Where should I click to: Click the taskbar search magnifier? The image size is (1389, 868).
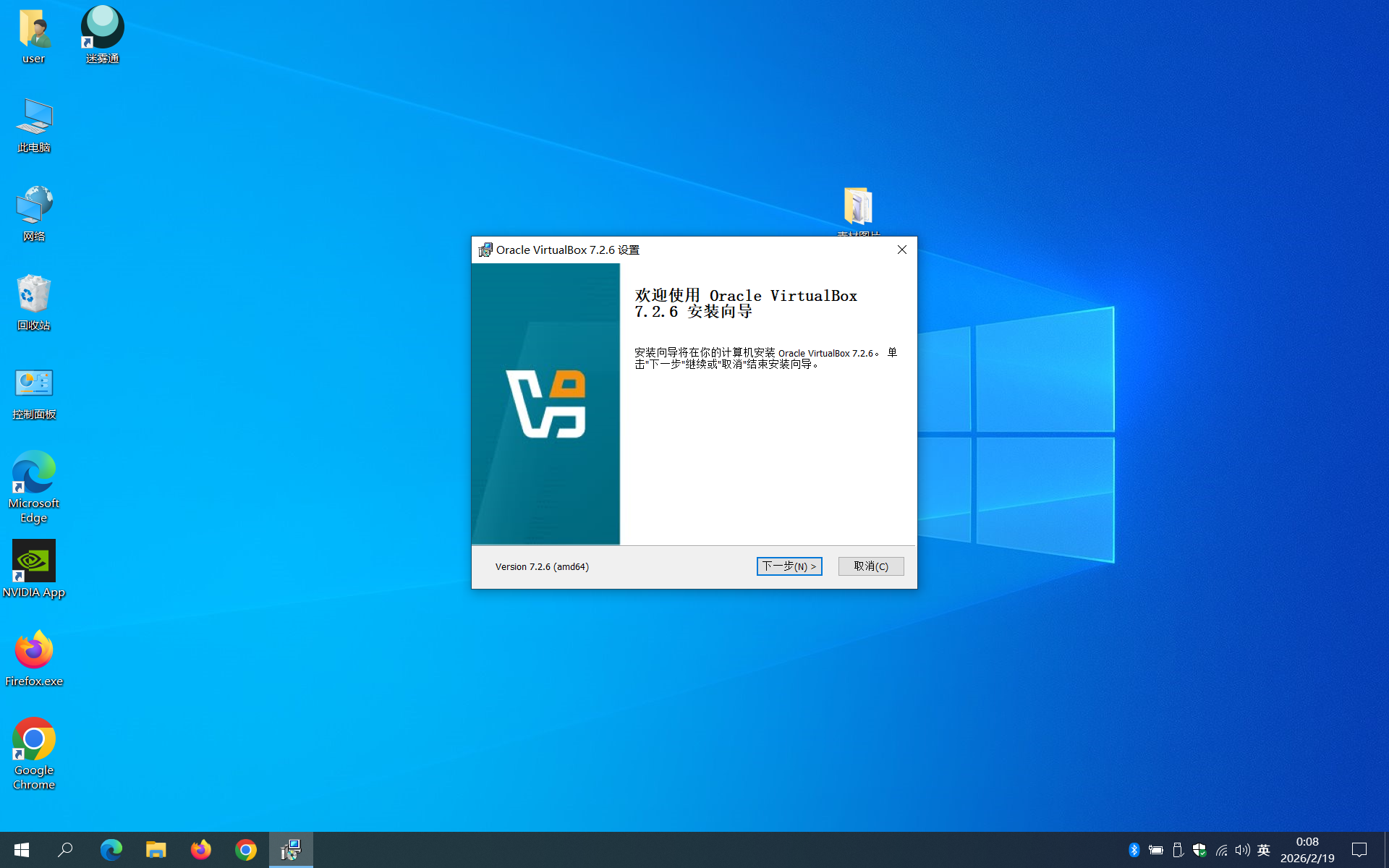point(65,850)
